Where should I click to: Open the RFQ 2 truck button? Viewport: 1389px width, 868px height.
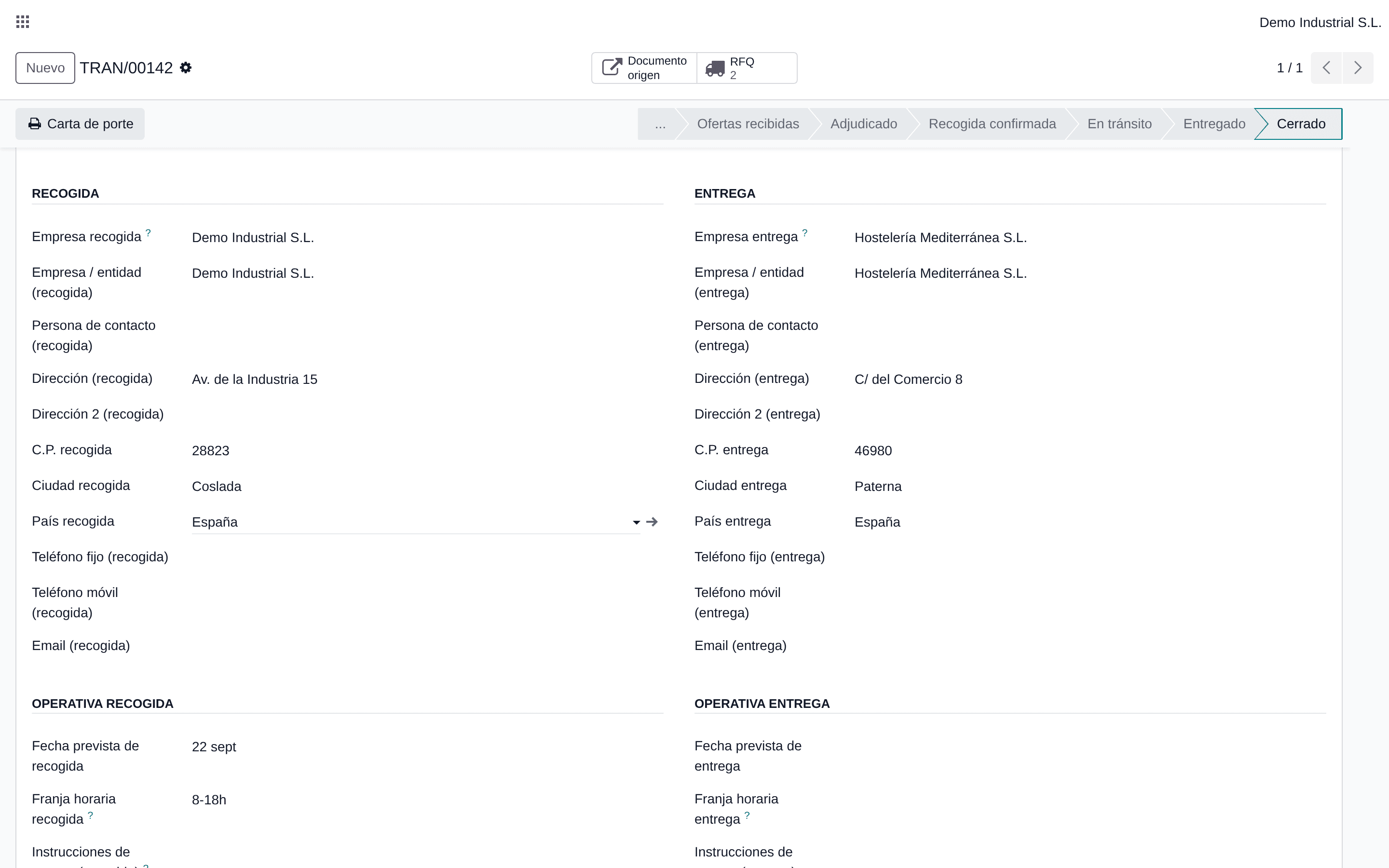click(747, 68)
